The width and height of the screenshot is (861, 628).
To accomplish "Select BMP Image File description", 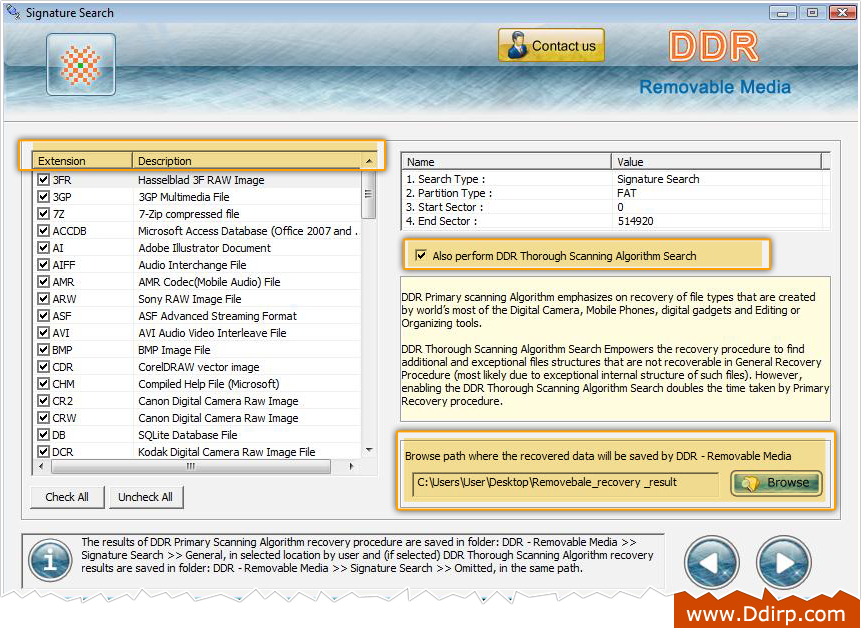I will click(x=174, y=350).
